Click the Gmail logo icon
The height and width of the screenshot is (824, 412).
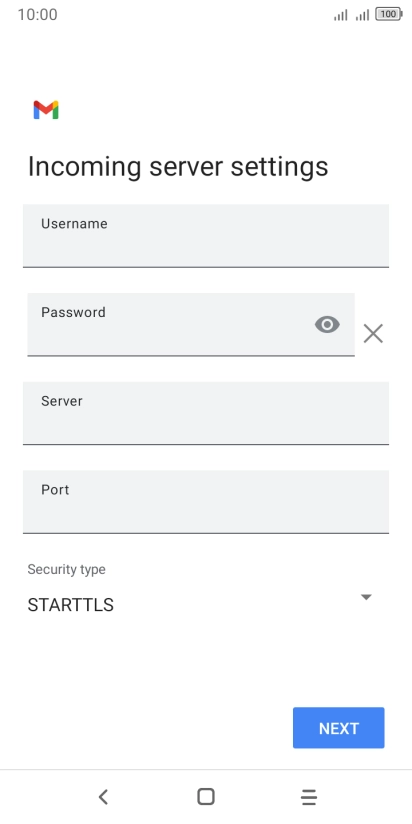pos(46,110)
